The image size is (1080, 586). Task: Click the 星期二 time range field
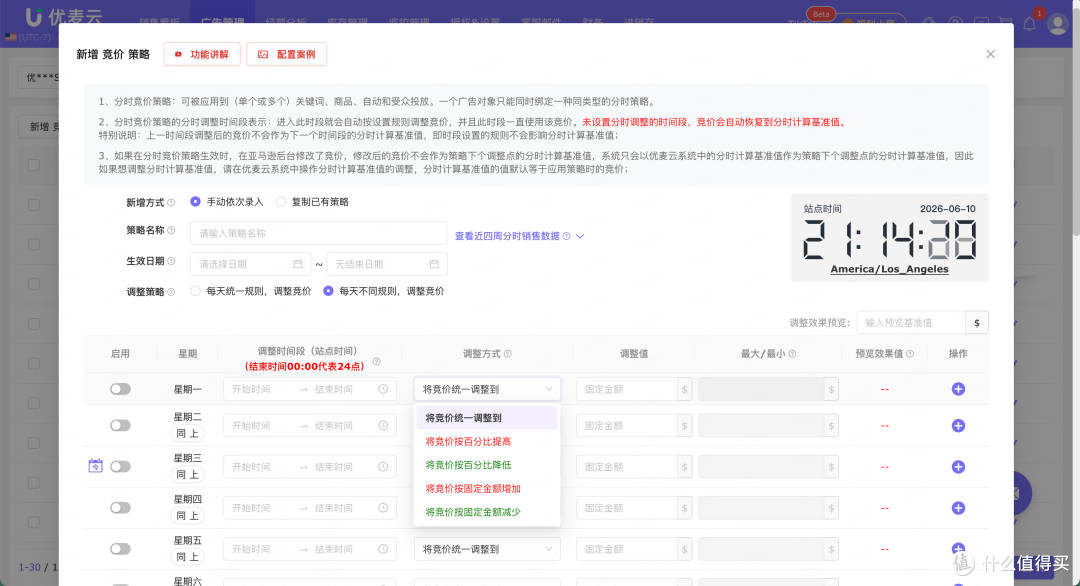[x=310, y=426]
